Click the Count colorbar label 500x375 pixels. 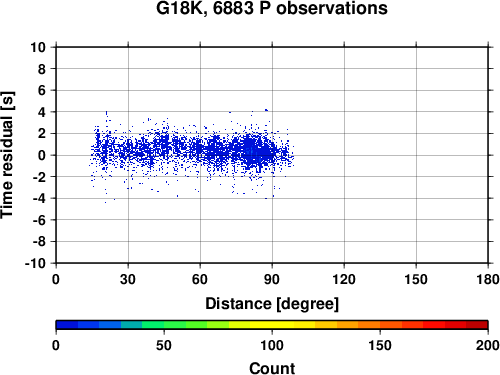272,368
